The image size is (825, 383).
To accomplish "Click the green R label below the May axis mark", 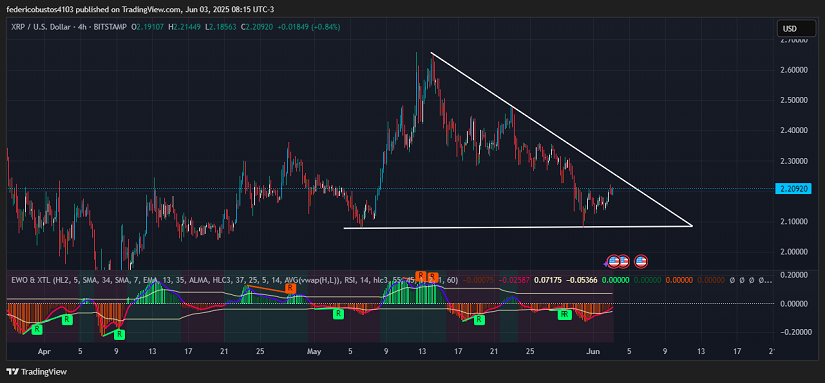I will (338, 314).
